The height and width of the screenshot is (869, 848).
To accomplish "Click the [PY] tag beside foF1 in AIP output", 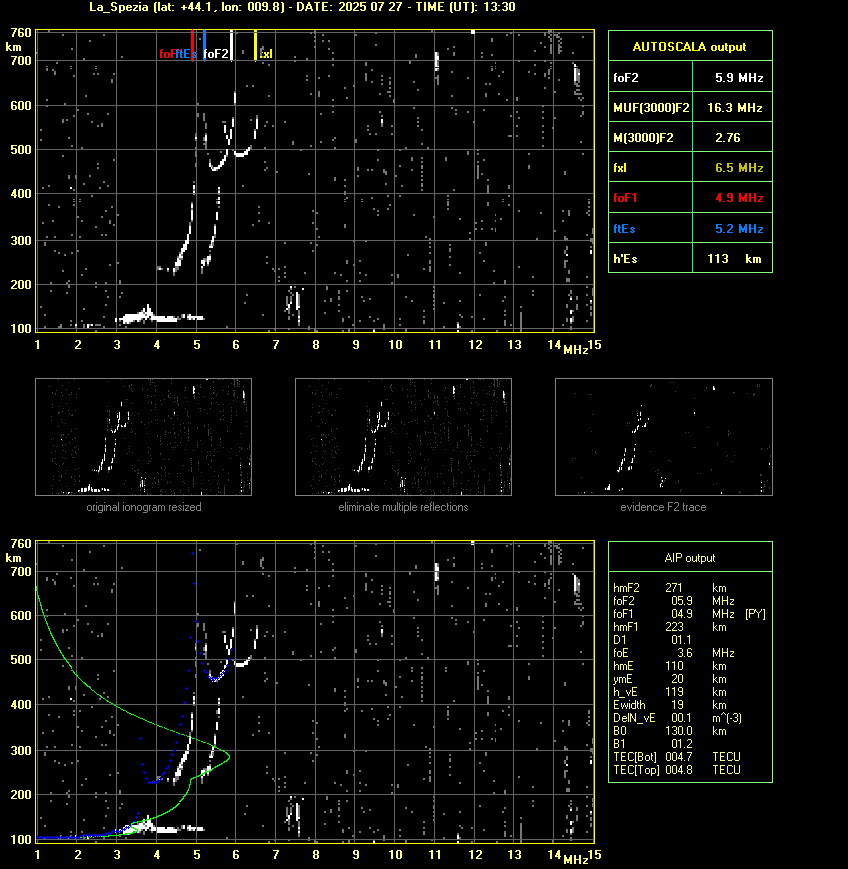I will [x=755, y=614].
